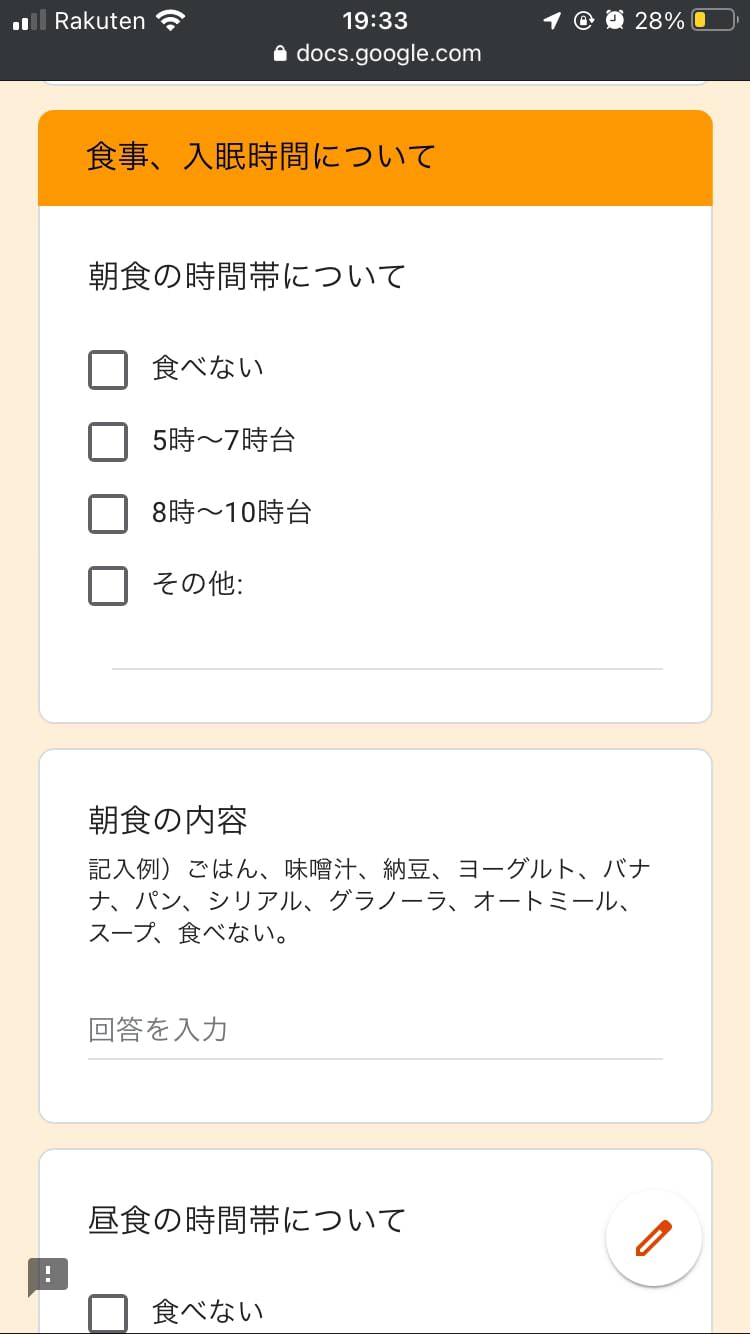This screenshot has width=750, height=1334.
Task: Tap the 回答を入力 answer field
Action: point(375,1030)
